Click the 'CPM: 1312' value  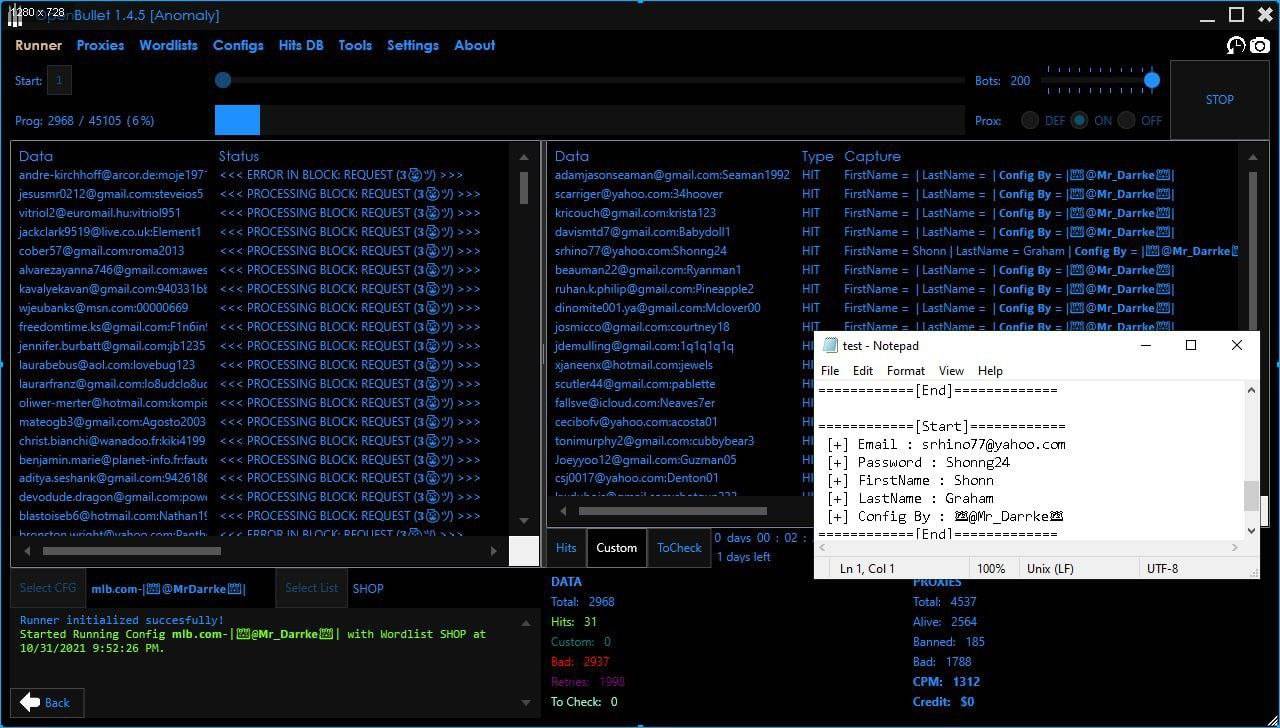tap(946, 682)
